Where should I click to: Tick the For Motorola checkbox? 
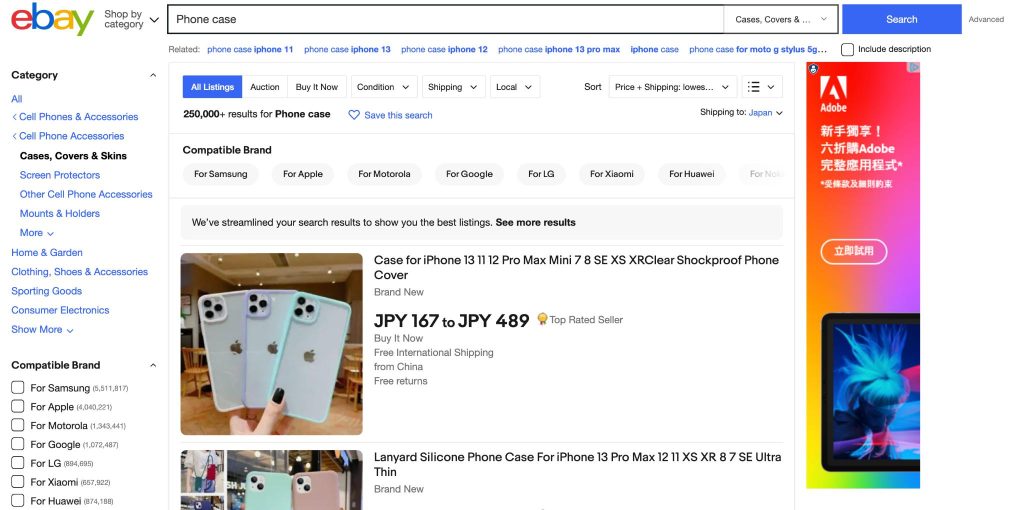coord(18,425)
